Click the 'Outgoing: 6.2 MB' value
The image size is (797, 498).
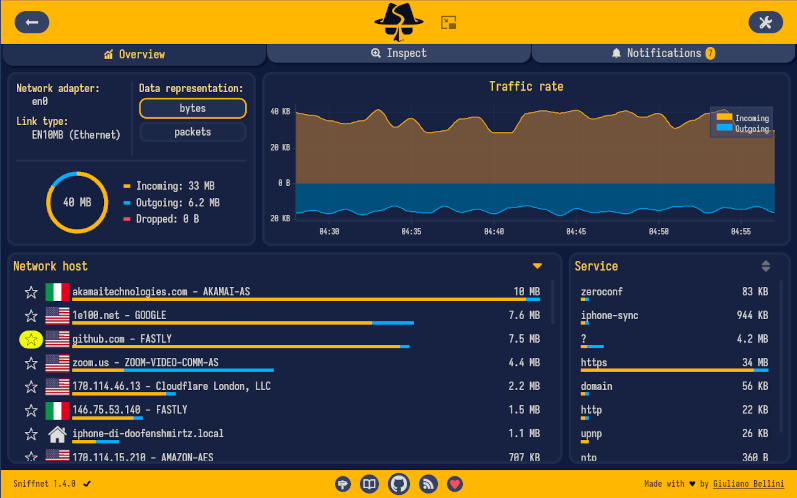(177, 203)
